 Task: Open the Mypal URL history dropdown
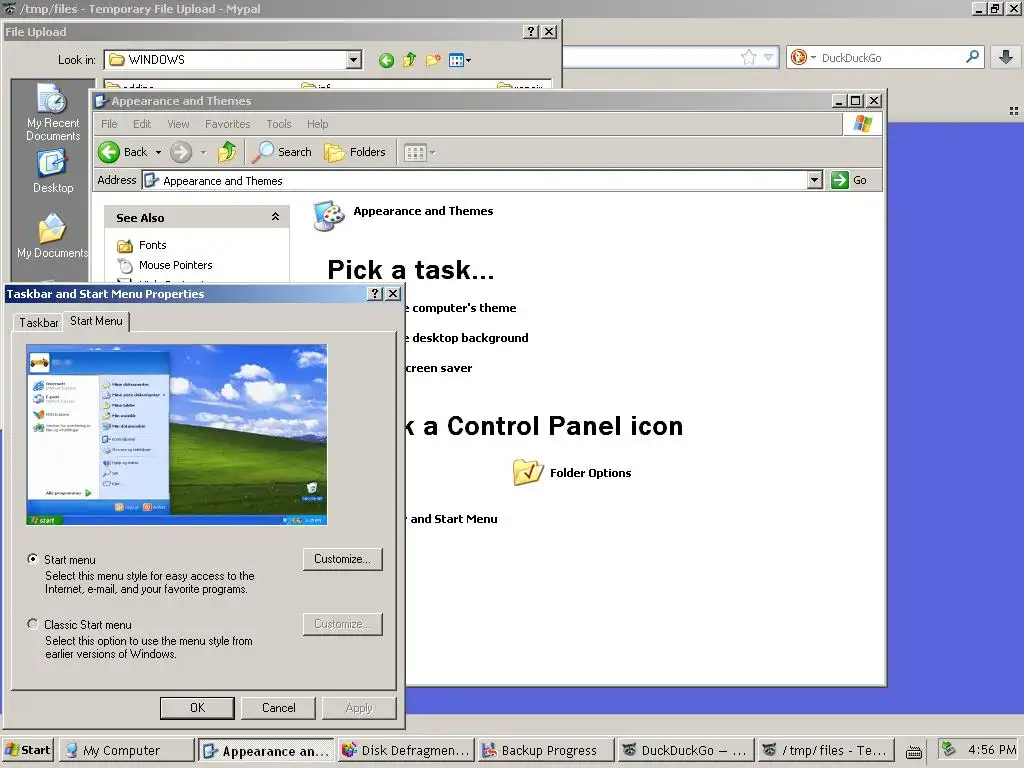(769, 57)
